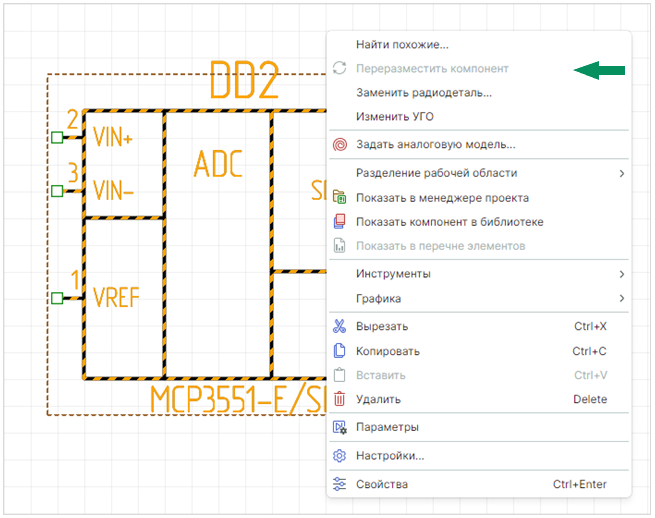Click the red spiral analog model icon

pyautogui.click(x=340, y=145)
